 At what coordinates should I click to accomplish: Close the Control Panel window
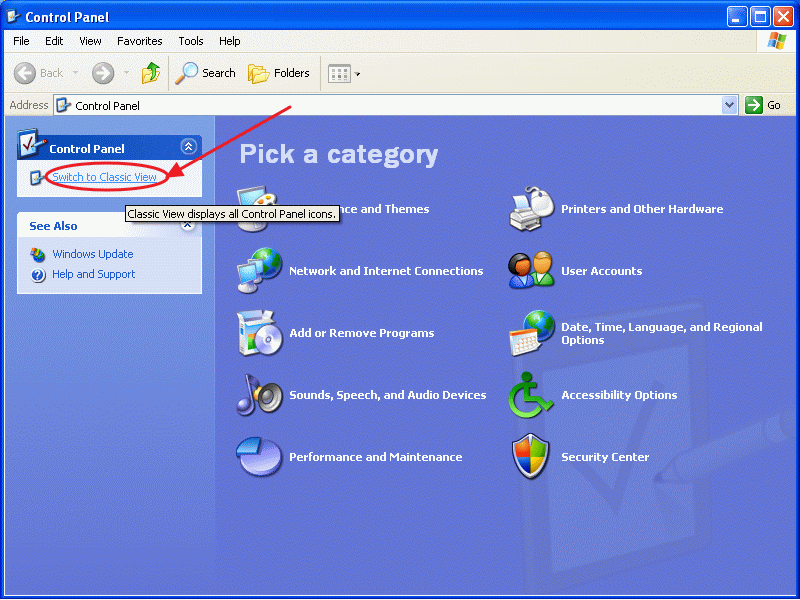[783, 17]
